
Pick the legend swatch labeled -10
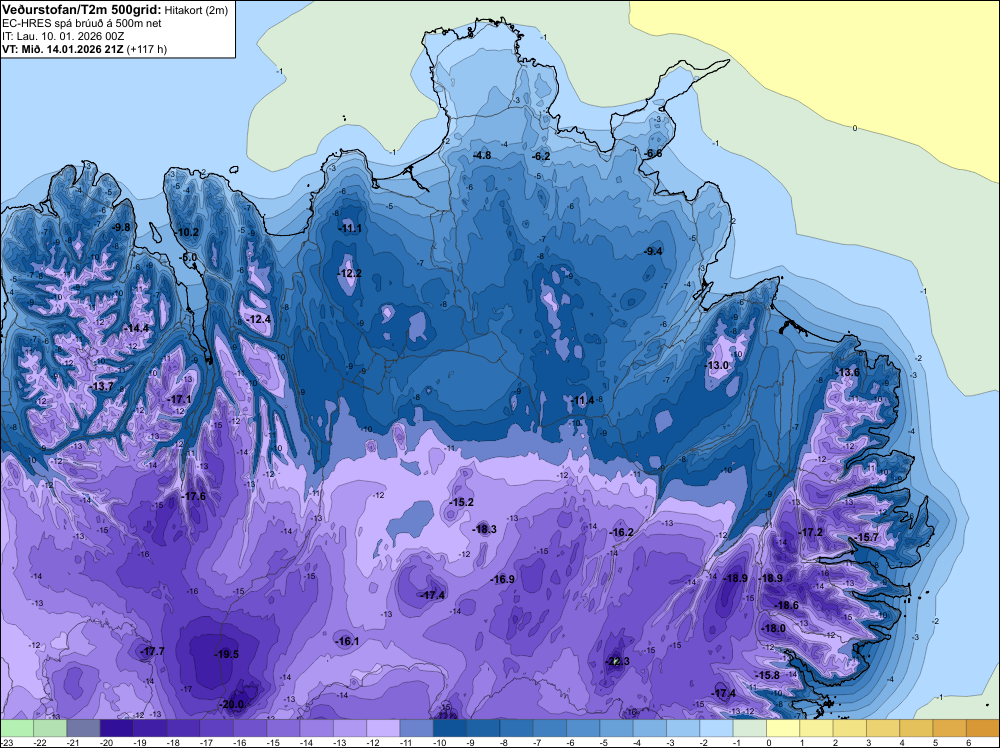pos(450,728)
